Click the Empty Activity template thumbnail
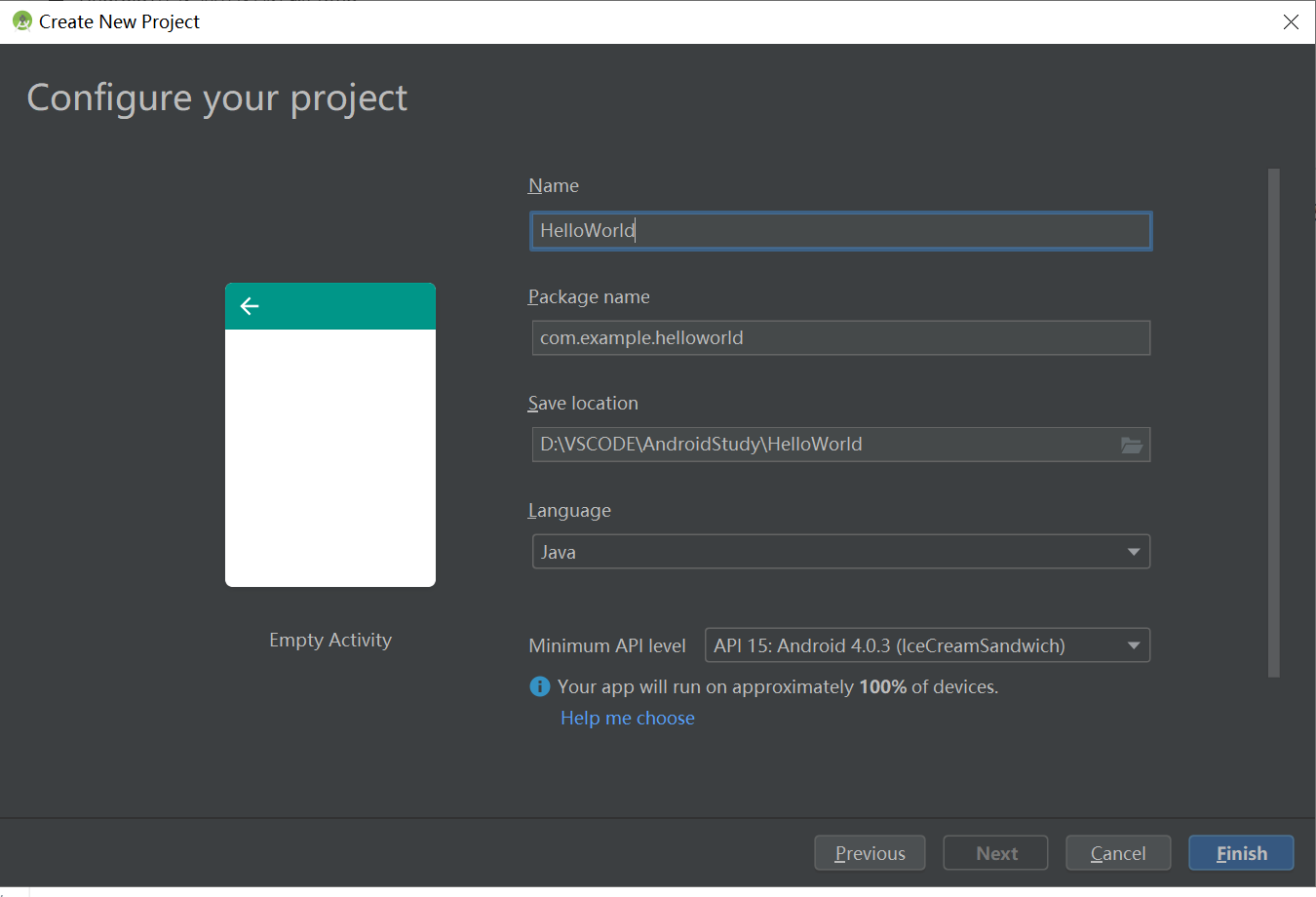Image resolution: width=1316 pixels, height=897 pixels. (330, 435)
